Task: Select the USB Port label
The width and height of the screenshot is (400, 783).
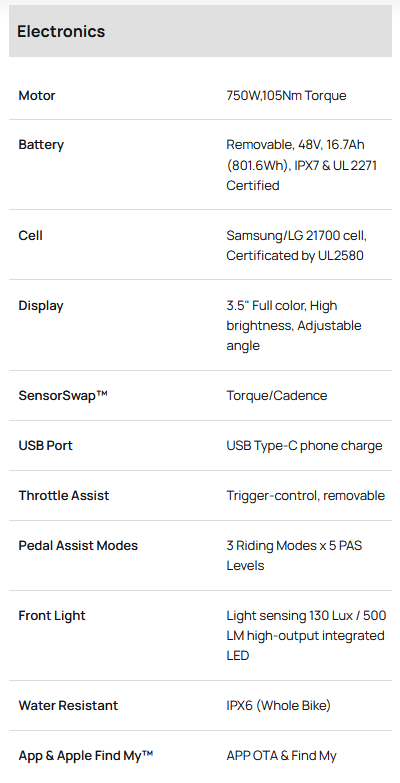Action: click(45, 445)
